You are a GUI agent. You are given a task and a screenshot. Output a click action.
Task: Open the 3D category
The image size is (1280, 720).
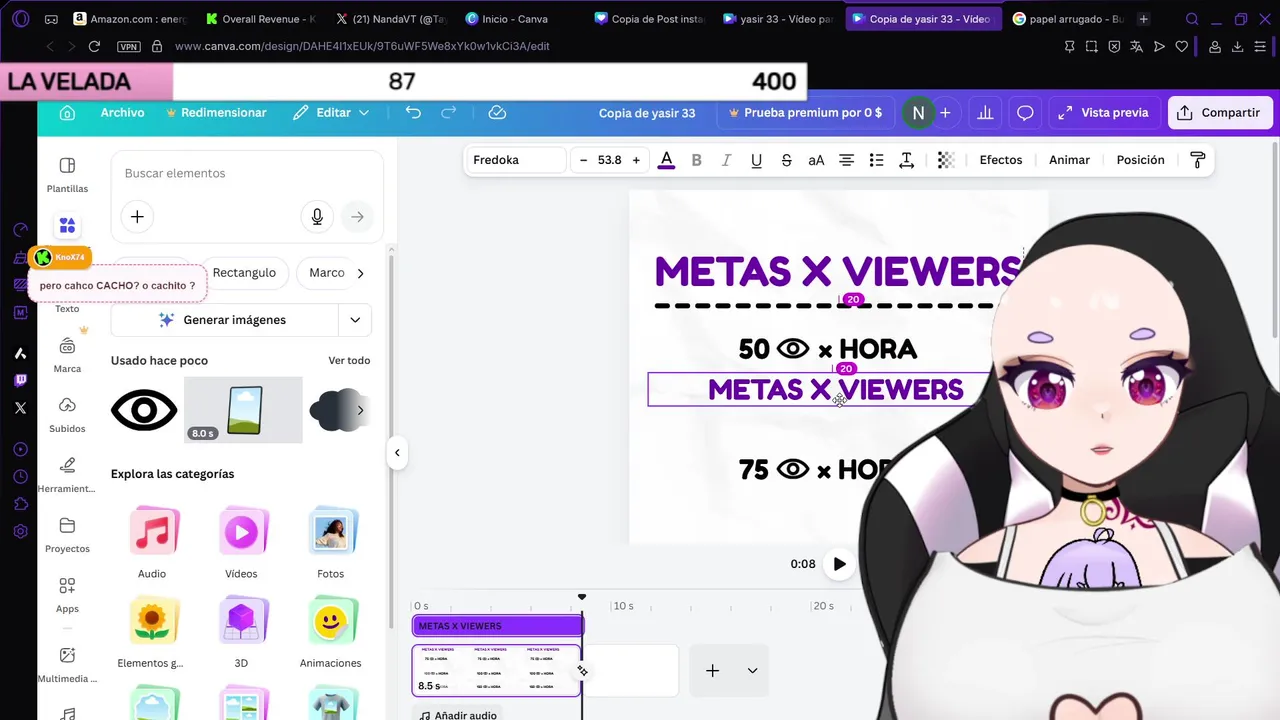point(241,633)
